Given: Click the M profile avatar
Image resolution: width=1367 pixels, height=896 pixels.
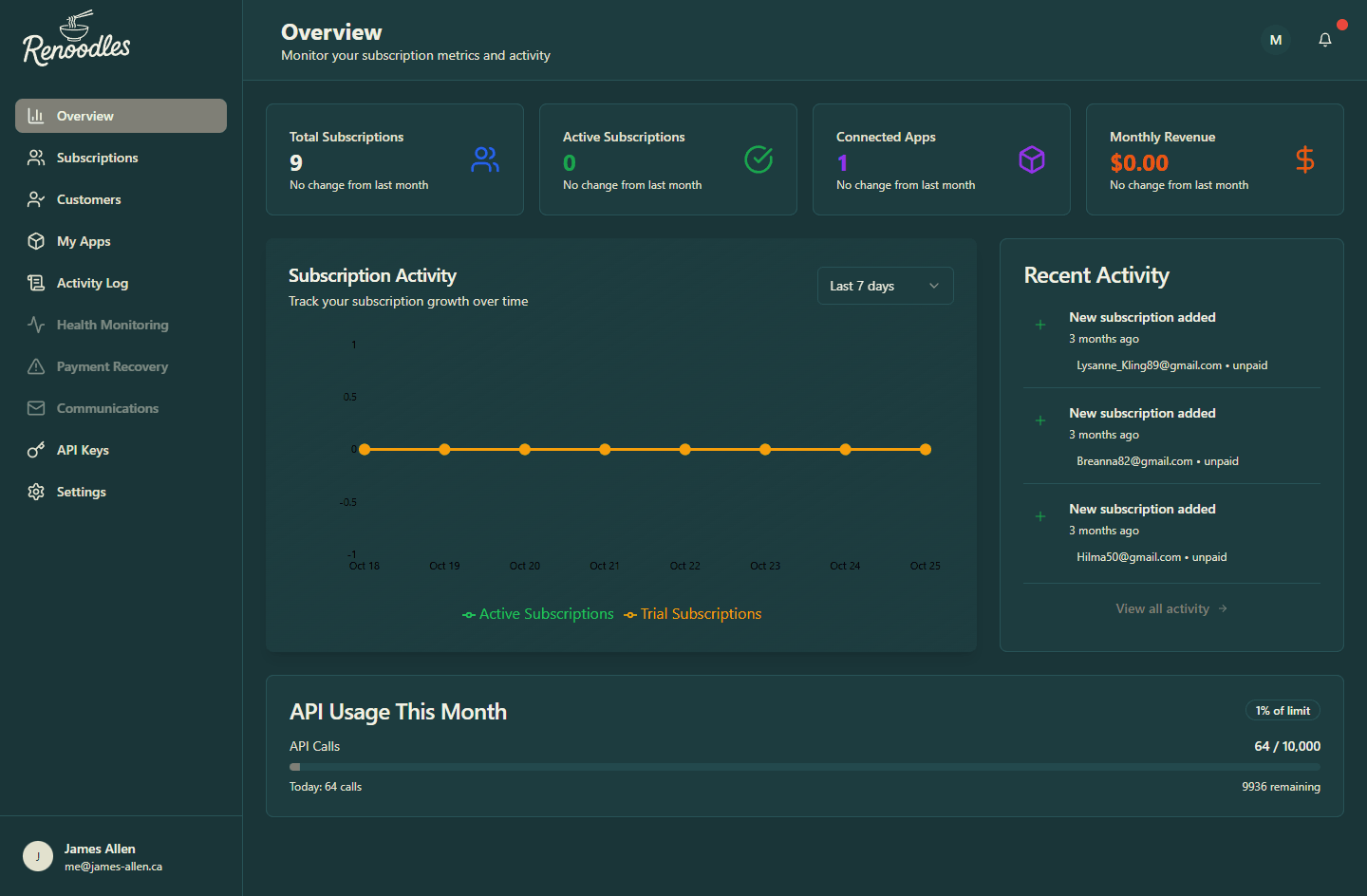Looking at the screenshot, I should point(1275,40).
